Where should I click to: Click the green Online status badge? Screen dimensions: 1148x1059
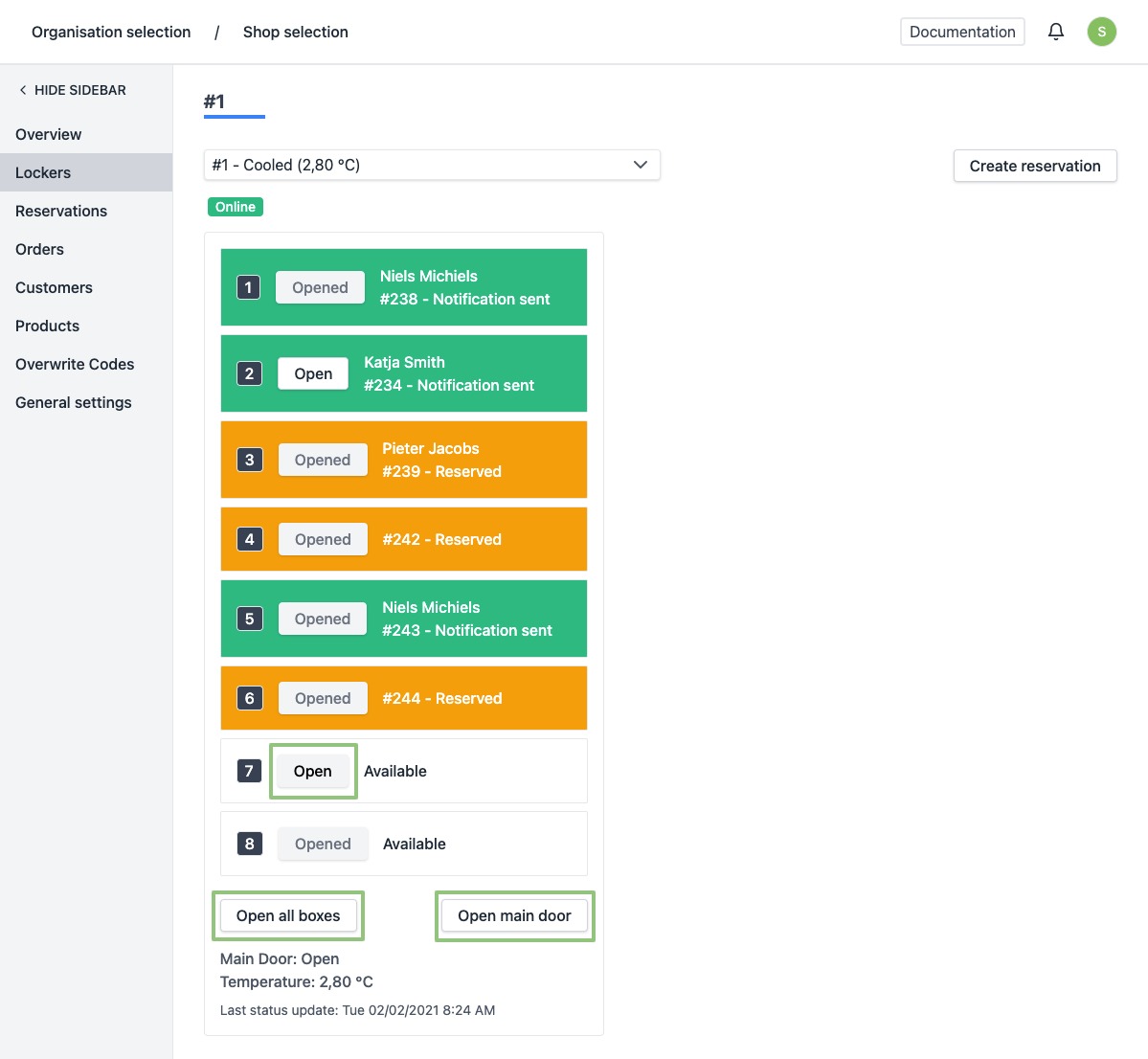(235, 207)
